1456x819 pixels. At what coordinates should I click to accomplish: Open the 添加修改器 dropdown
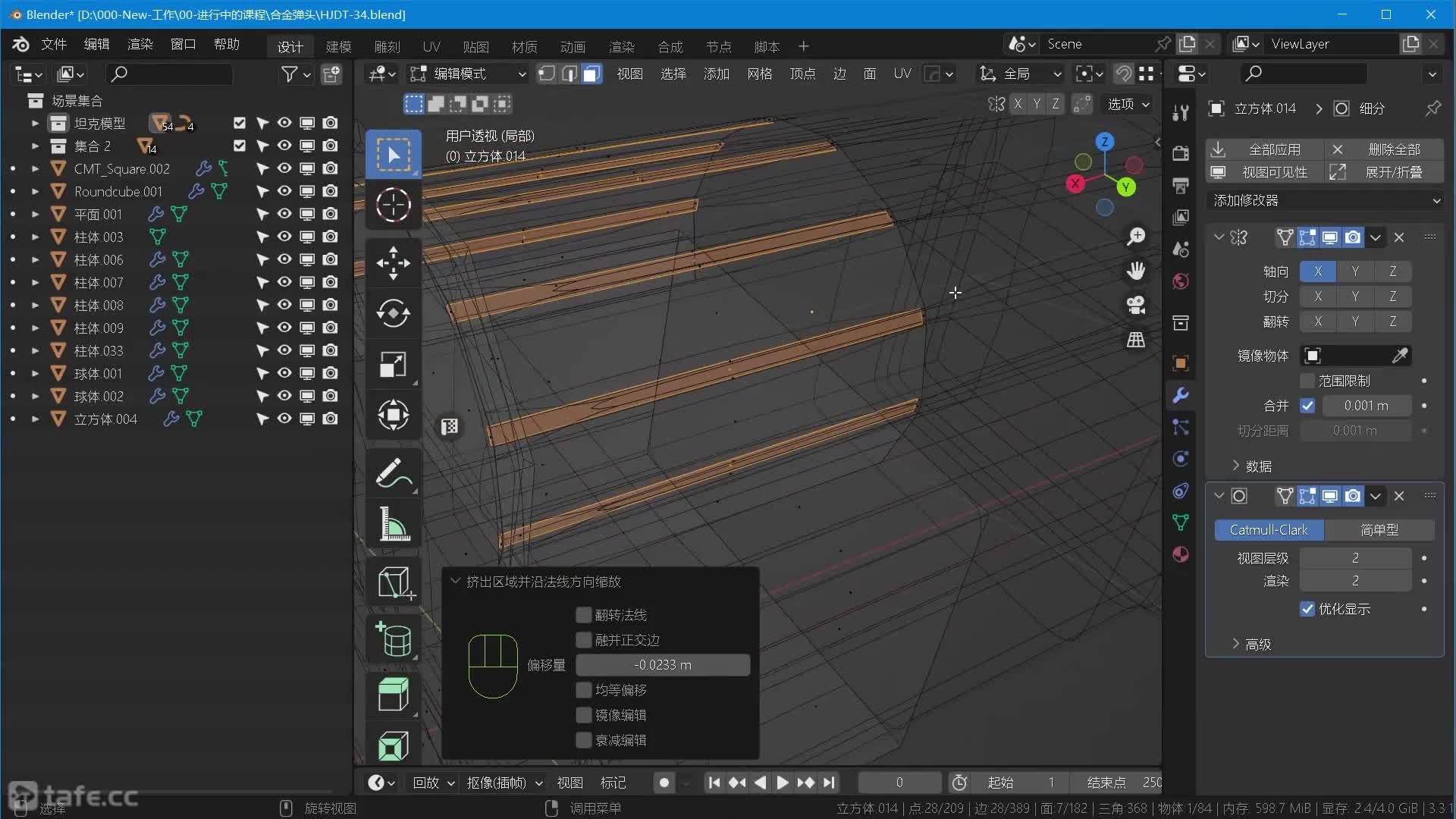[x=1325, y=200]
